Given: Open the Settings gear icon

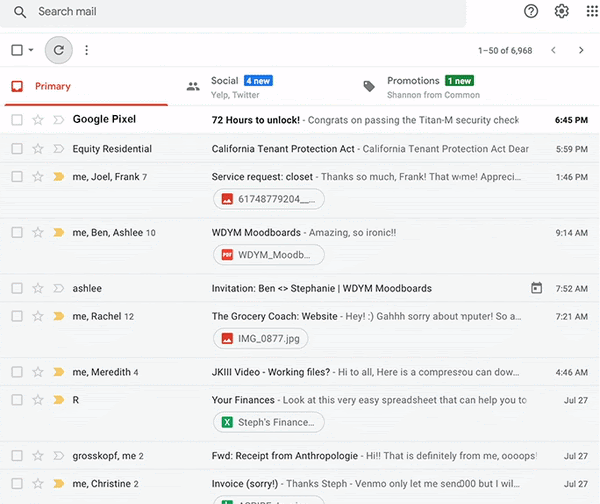Looking at the screenshot, I should [x=562, y=12].
